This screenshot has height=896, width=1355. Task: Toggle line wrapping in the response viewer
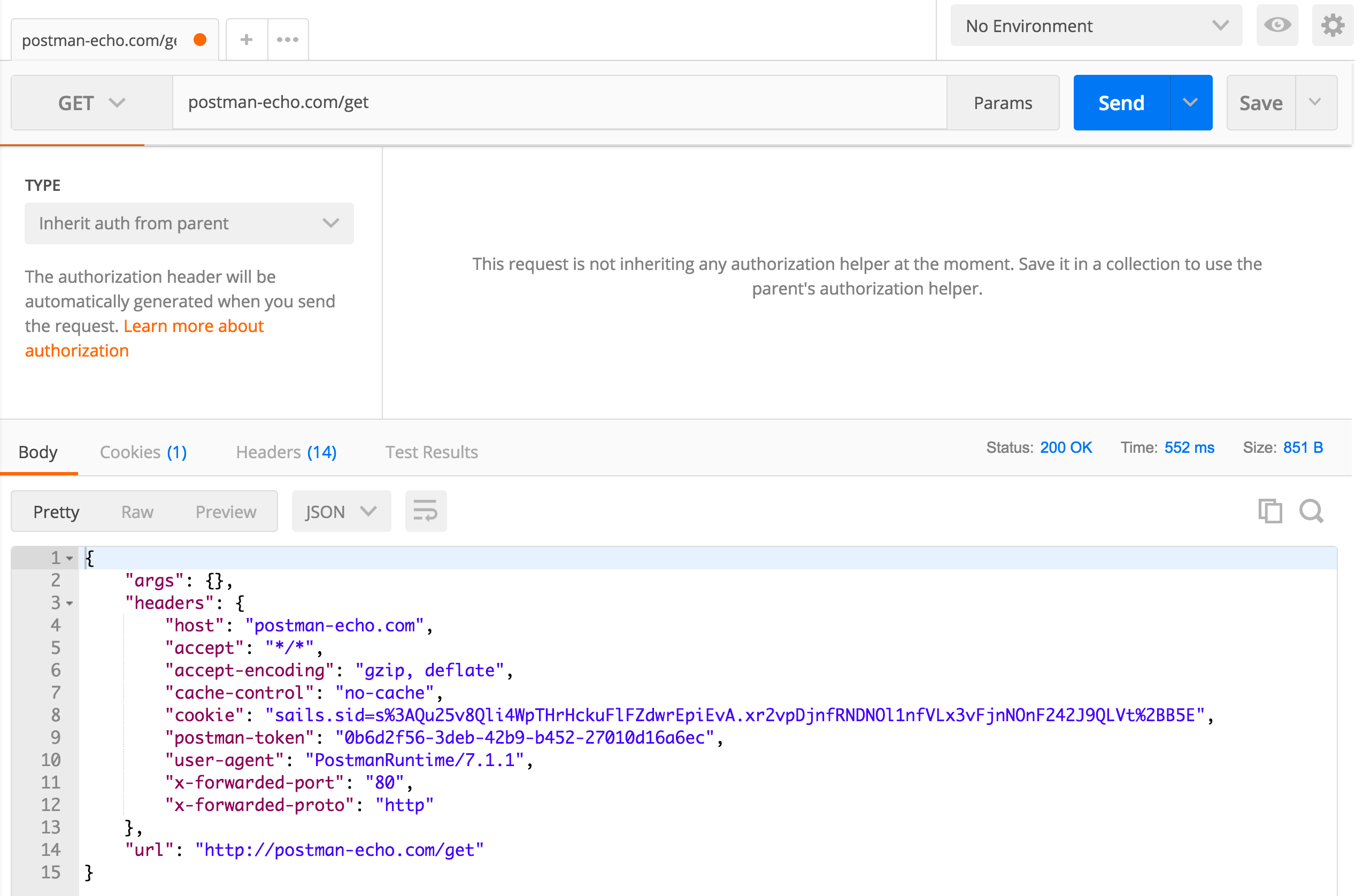tap(426, 512)
